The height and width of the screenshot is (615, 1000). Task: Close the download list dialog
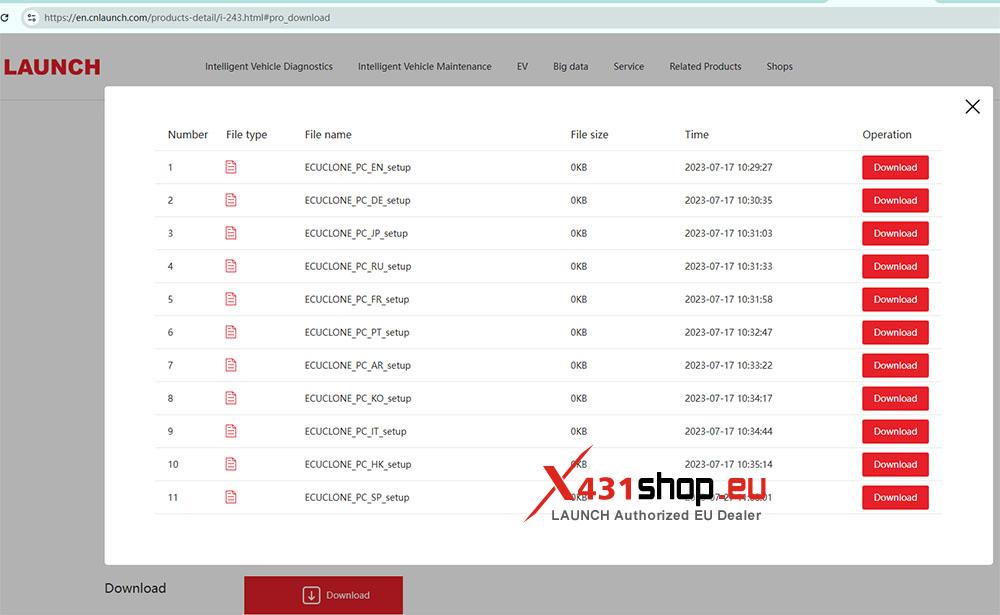972,107
